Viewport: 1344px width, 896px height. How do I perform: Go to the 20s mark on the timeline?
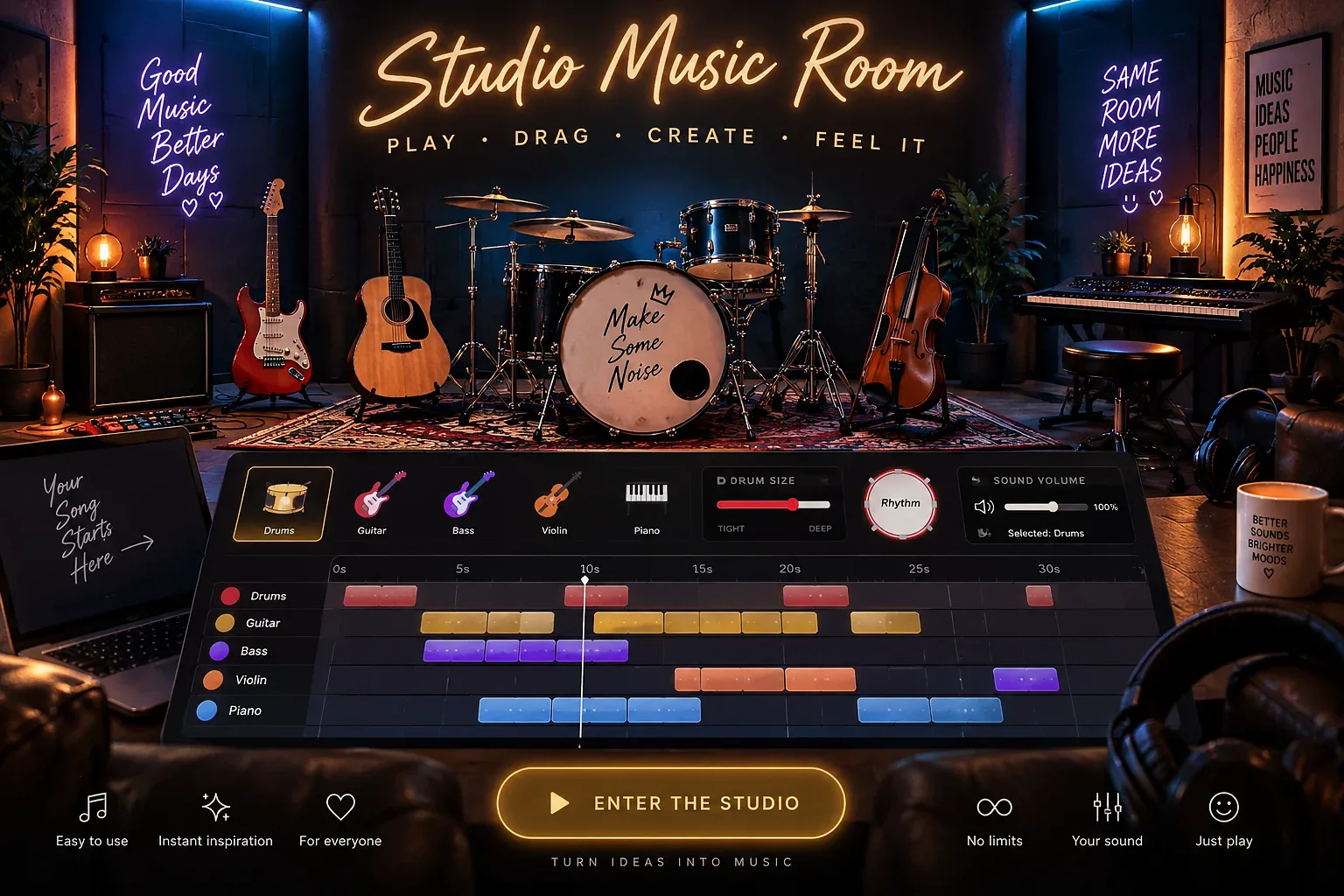tap(790, 569)
